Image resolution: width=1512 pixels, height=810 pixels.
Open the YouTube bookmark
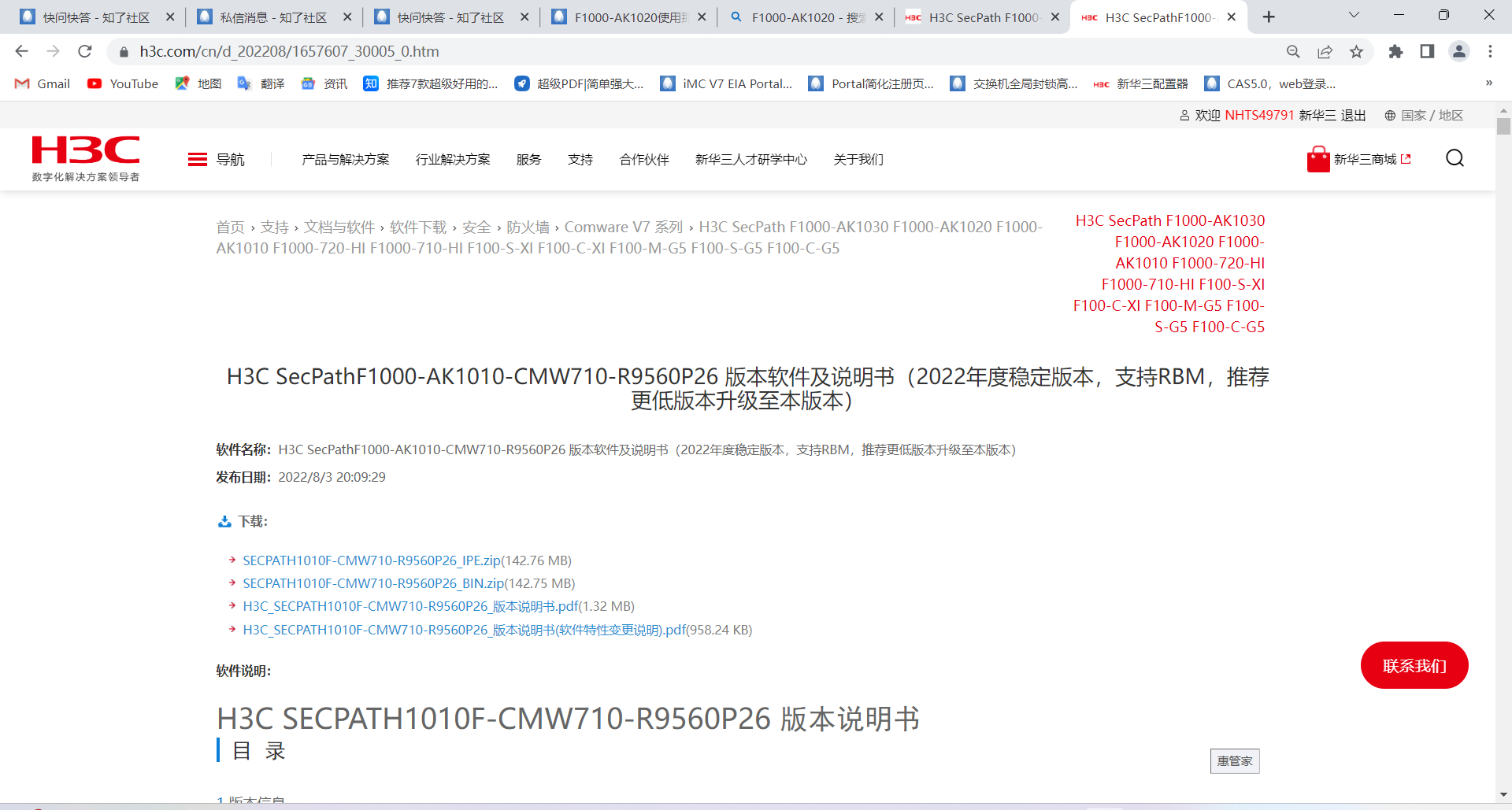(123, 83)
